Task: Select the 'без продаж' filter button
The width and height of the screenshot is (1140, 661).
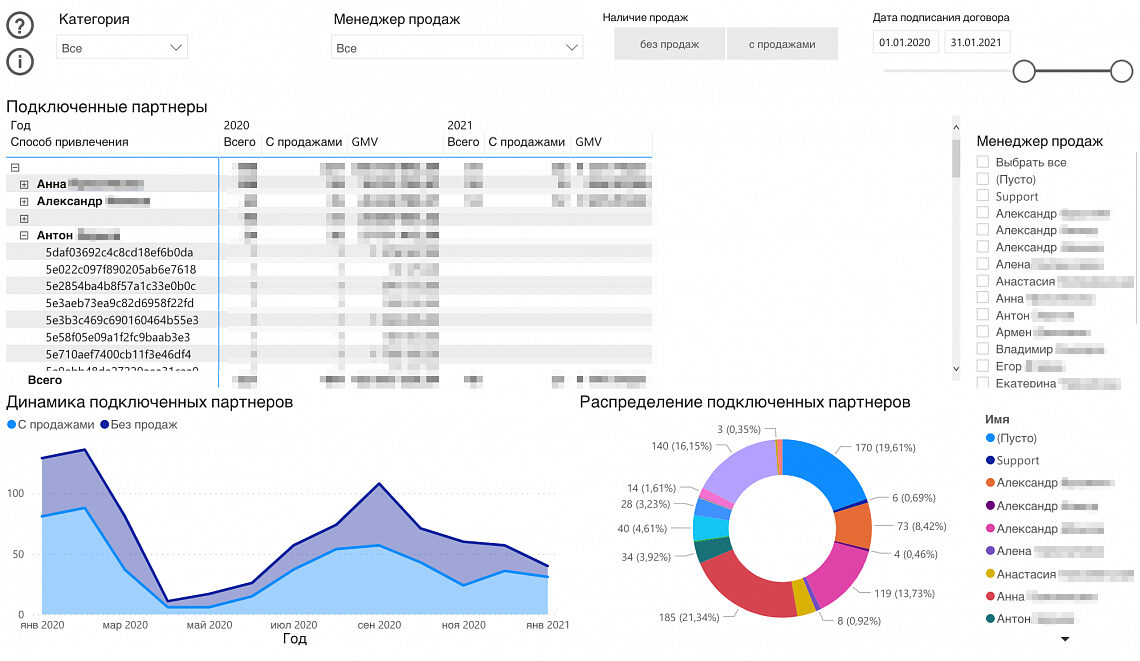Action: 669,44
